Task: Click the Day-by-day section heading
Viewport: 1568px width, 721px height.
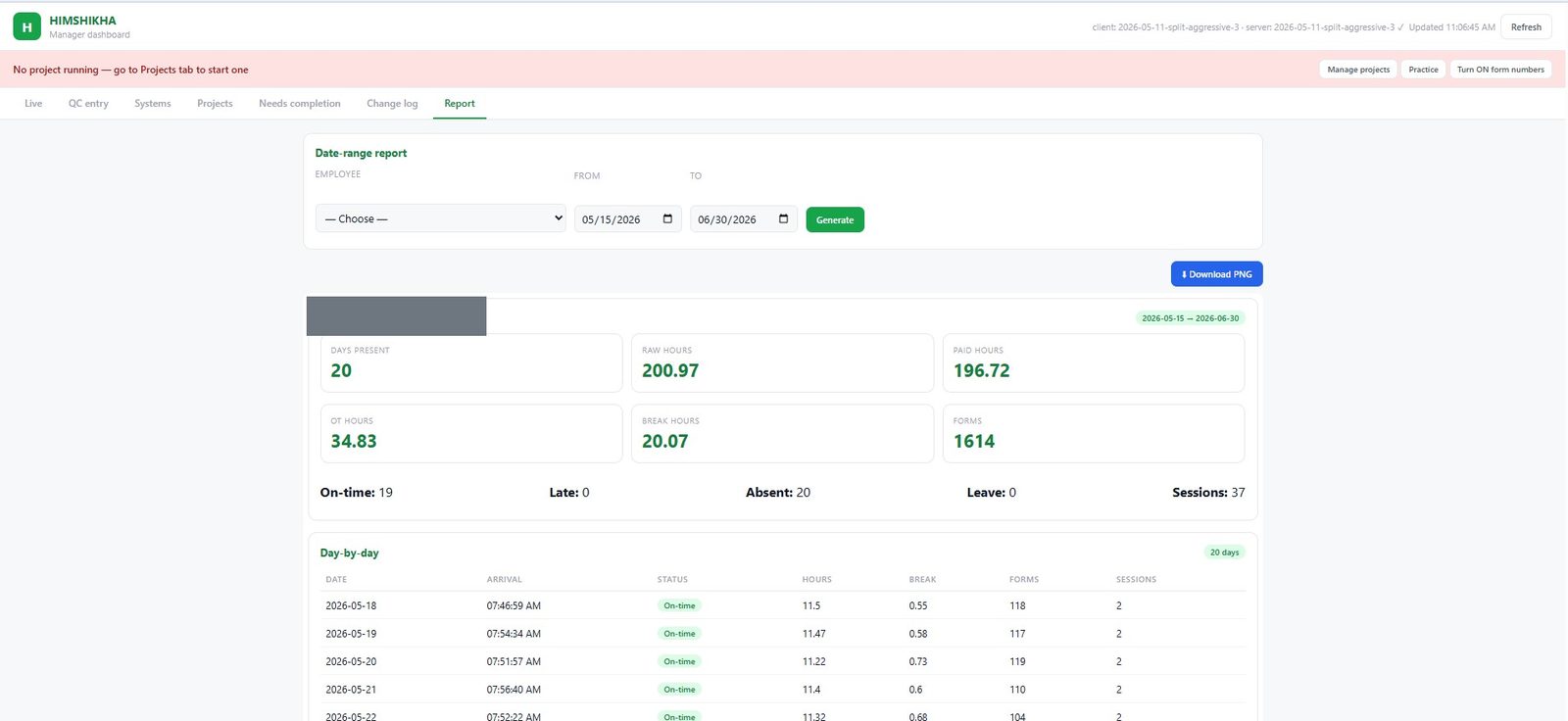Action: click(349, 553)
